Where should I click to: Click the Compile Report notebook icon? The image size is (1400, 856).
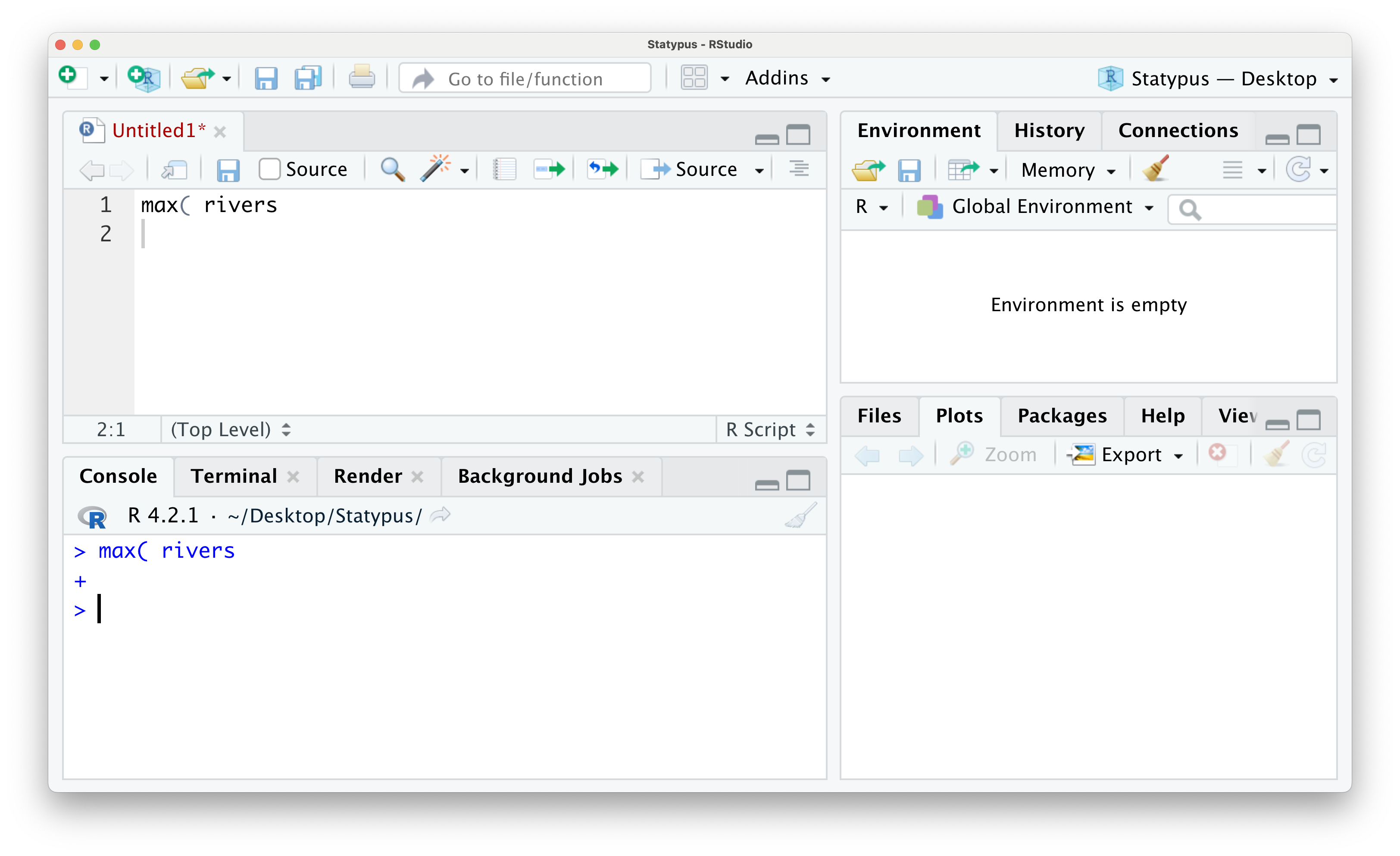504,169
